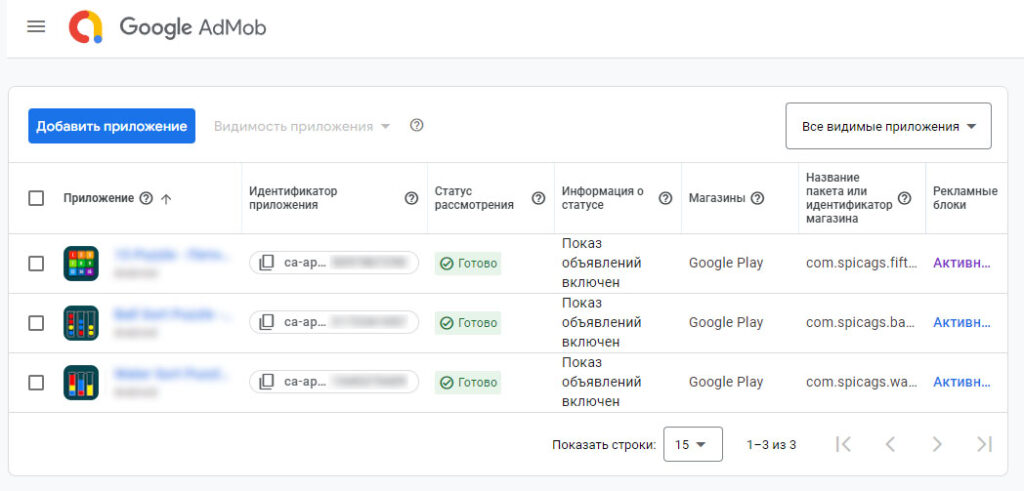Viewport: 1024px width, 491px height.
Task: Open Активн... ad units link in second row
Action: pos(961,322)
